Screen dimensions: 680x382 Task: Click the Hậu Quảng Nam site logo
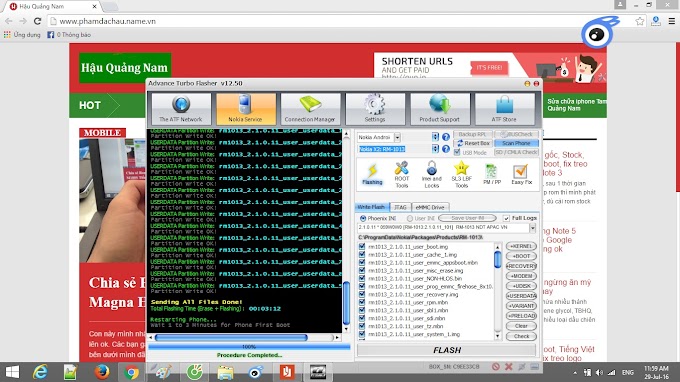(124, 68)
